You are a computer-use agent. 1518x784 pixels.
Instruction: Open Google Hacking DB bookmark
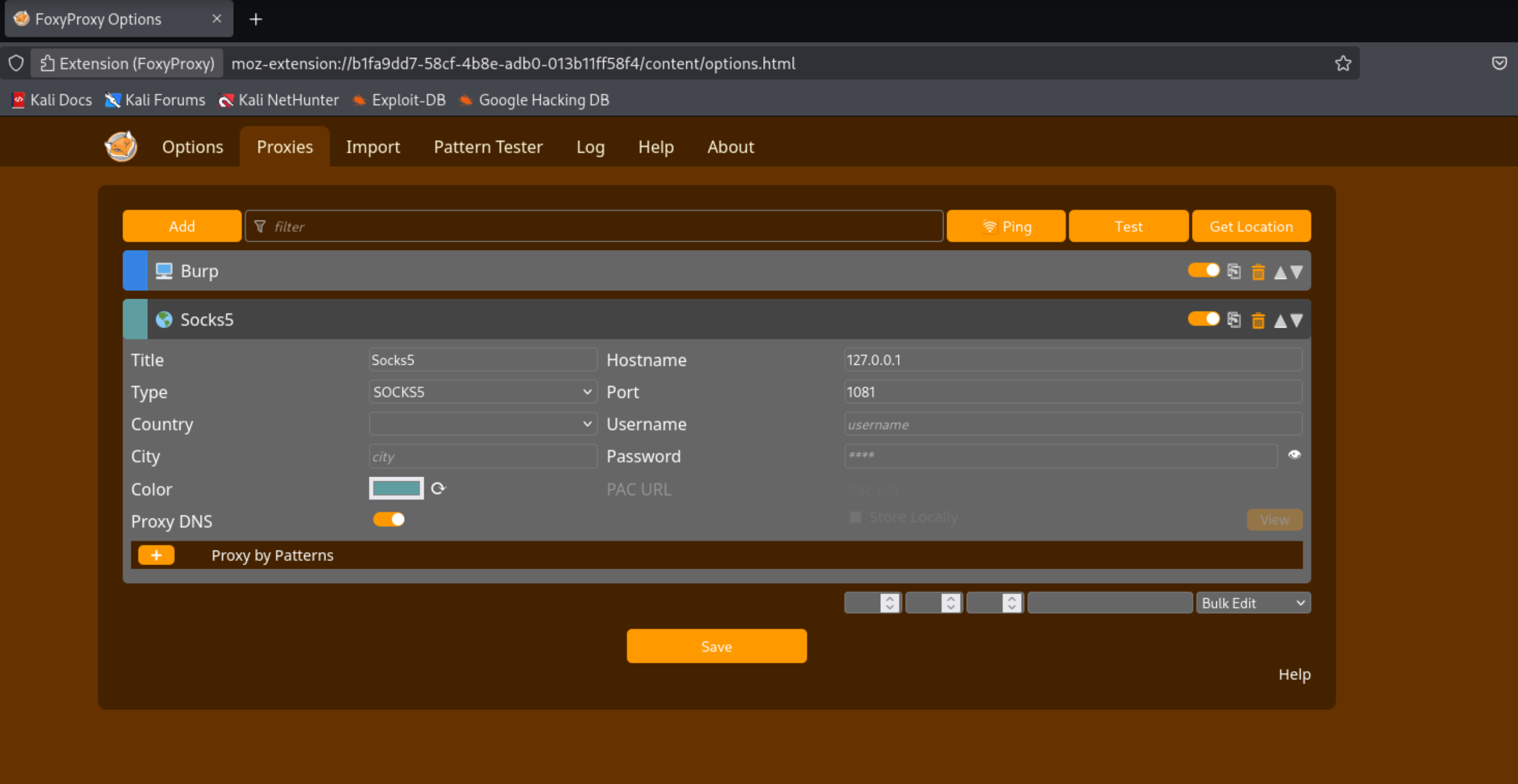point(534,100)
